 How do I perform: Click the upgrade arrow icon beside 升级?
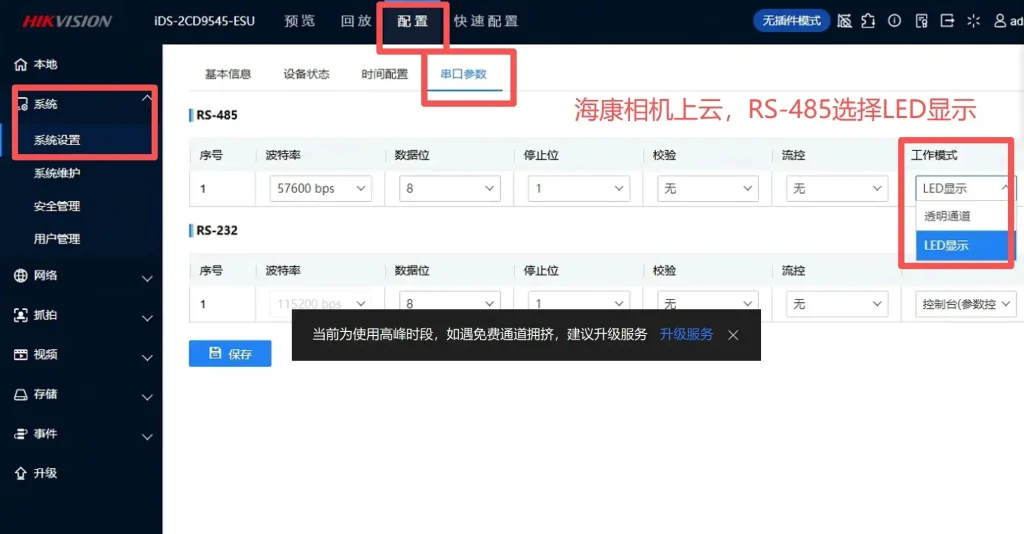[21, 473]
